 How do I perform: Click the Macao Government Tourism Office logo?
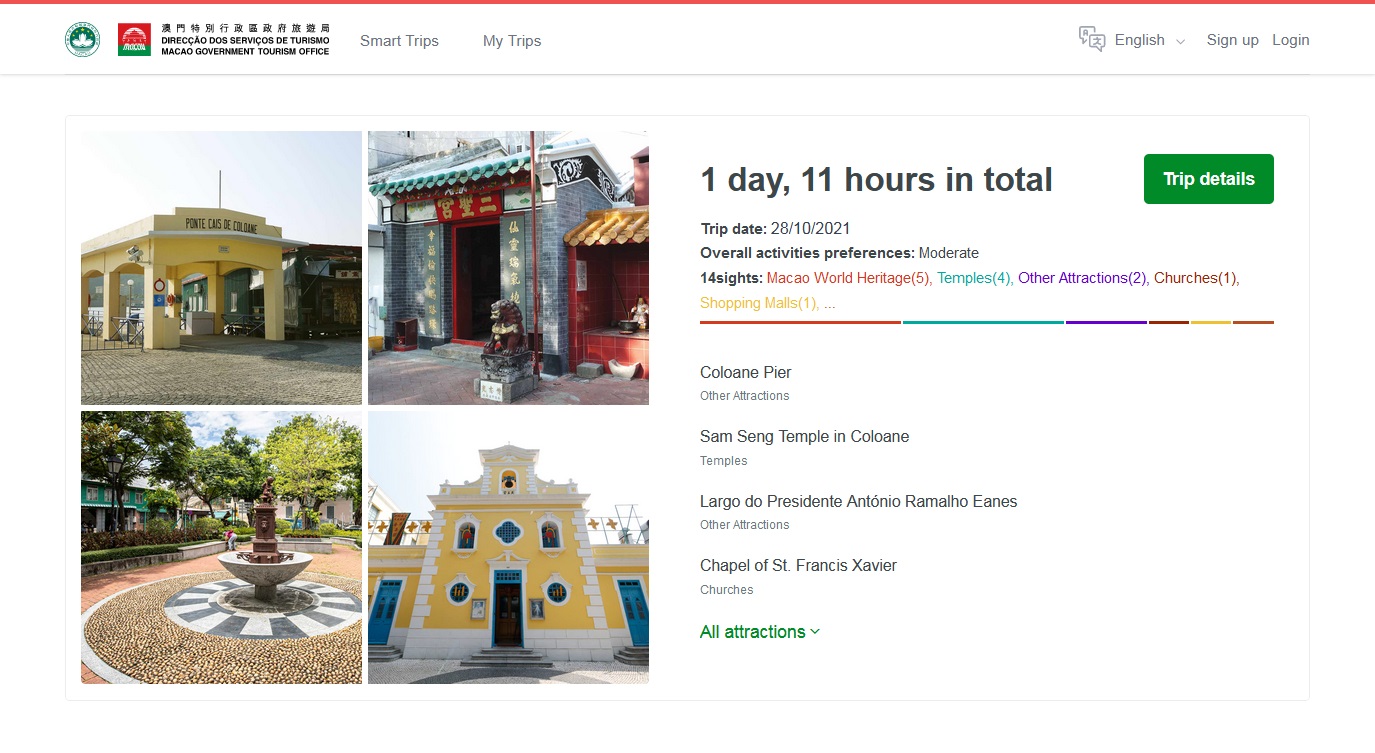click(x=223, y=40)
